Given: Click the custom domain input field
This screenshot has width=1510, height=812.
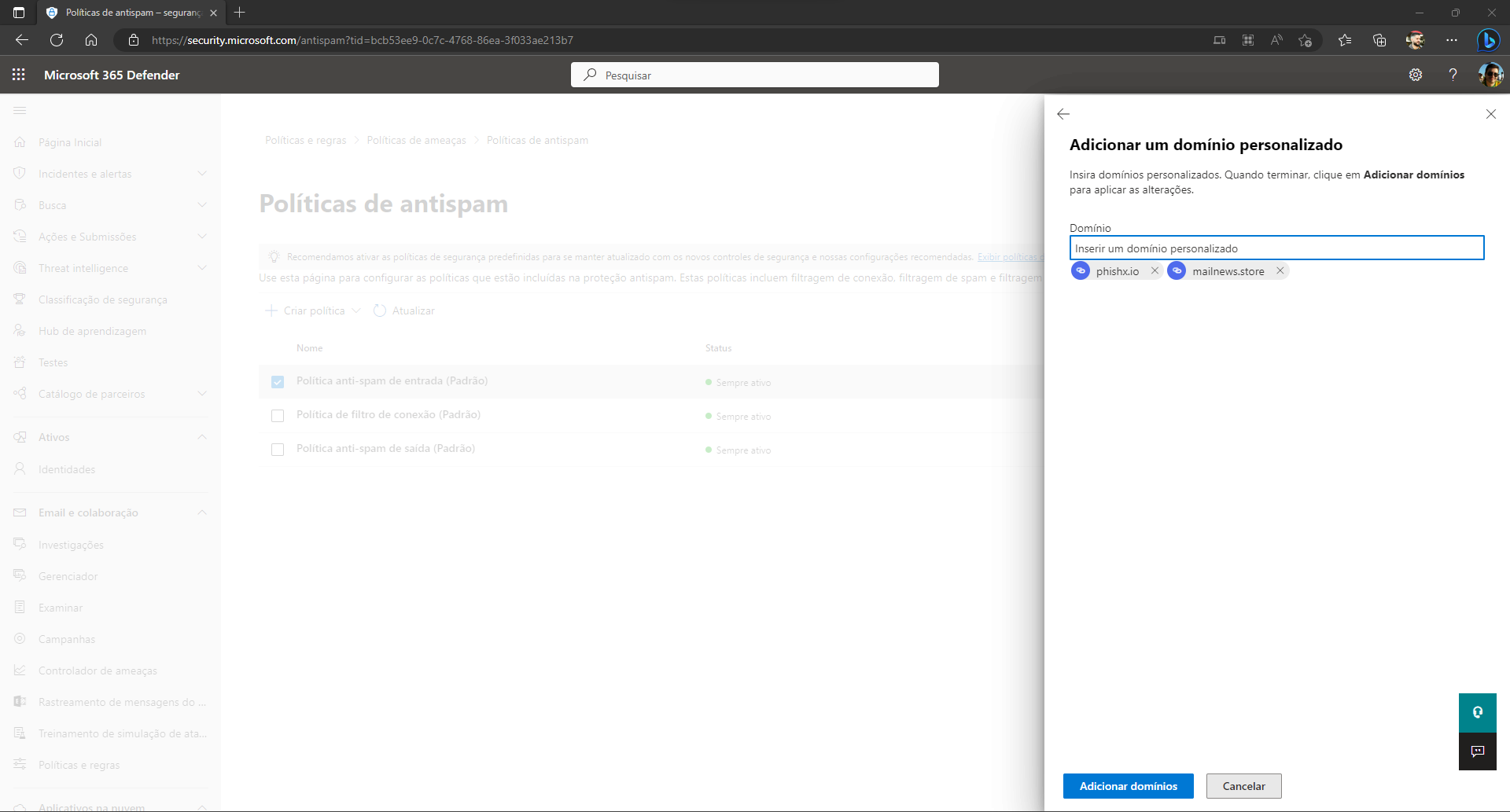Looking at the screenshot, I should [x=1276, y=248].
